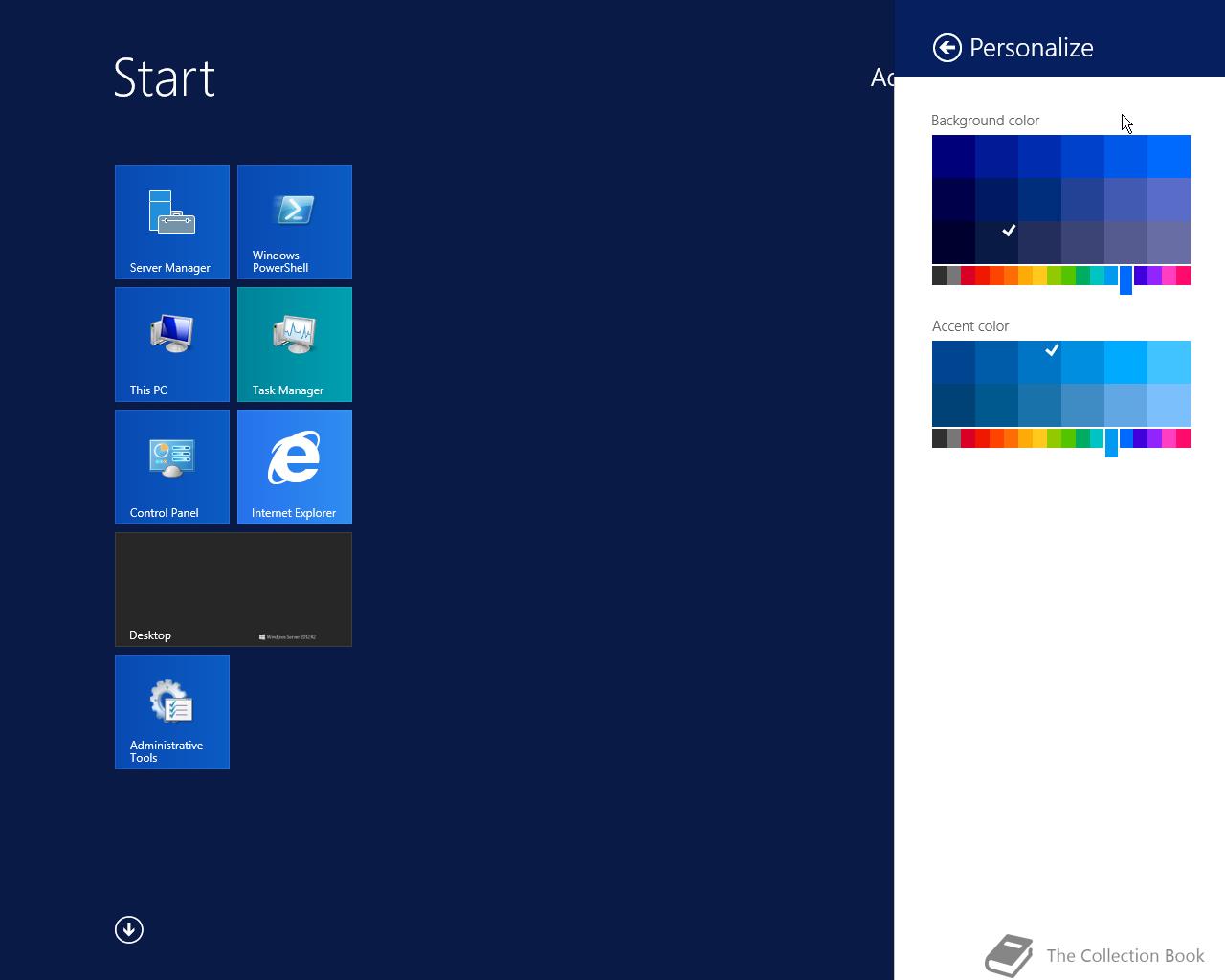This screenshot has width=1225, height=980.
Task: Select purple hue in background color strip
Action: pos(1154,276)
